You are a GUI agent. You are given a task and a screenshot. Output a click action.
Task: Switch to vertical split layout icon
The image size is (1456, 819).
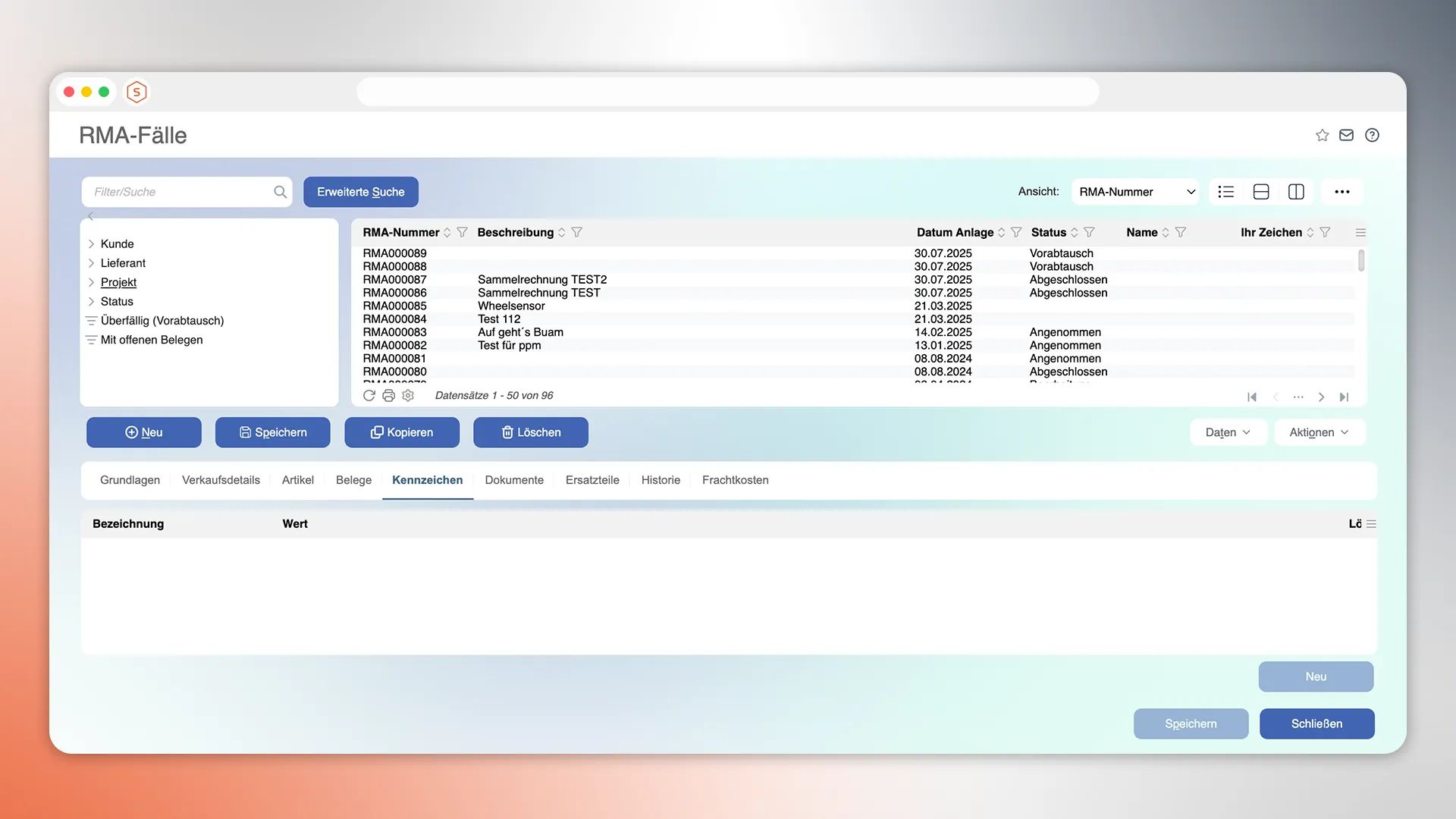pos(1296,192)
